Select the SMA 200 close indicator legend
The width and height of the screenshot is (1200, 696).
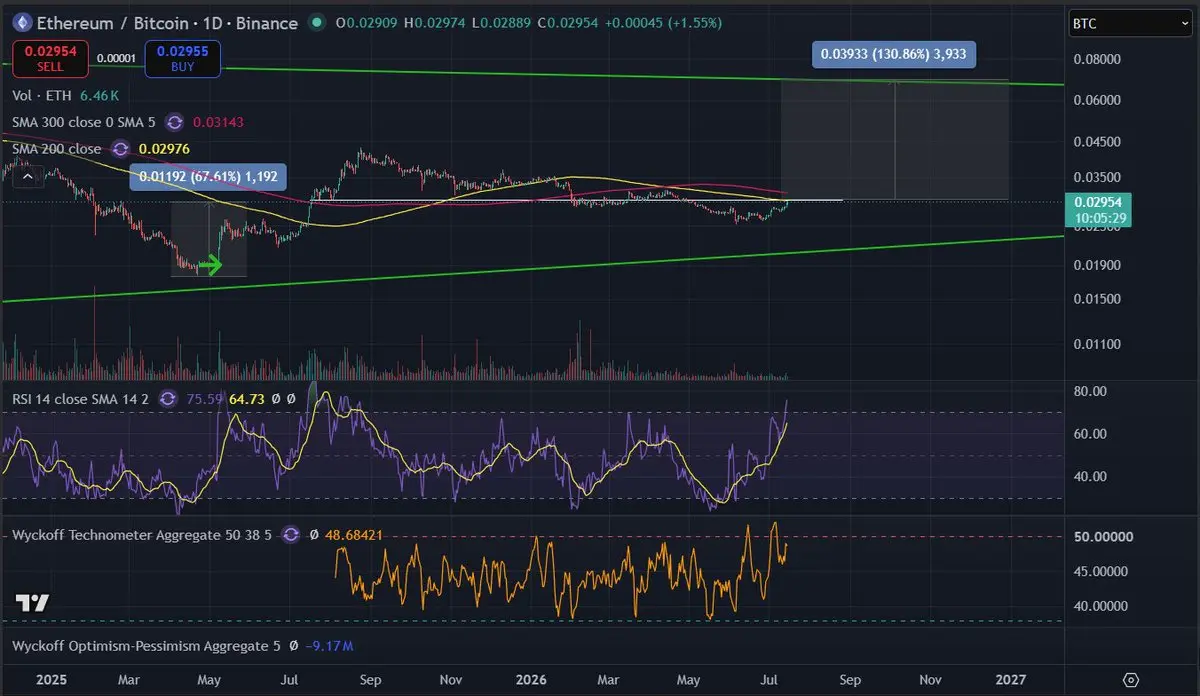[57, 148]
